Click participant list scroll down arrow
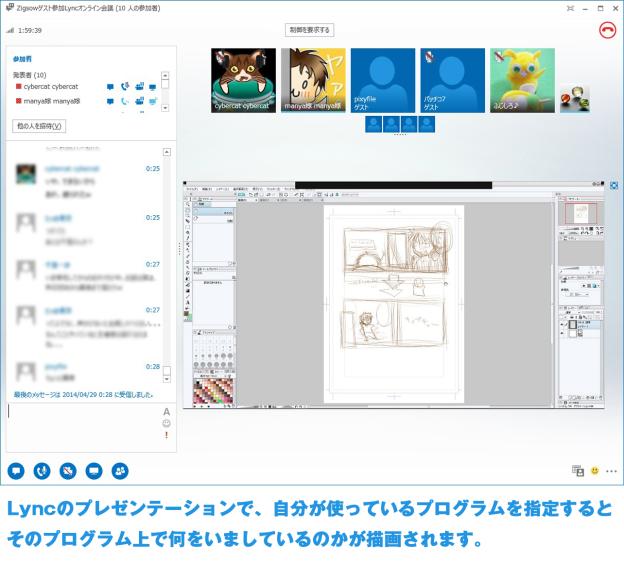 165,108
